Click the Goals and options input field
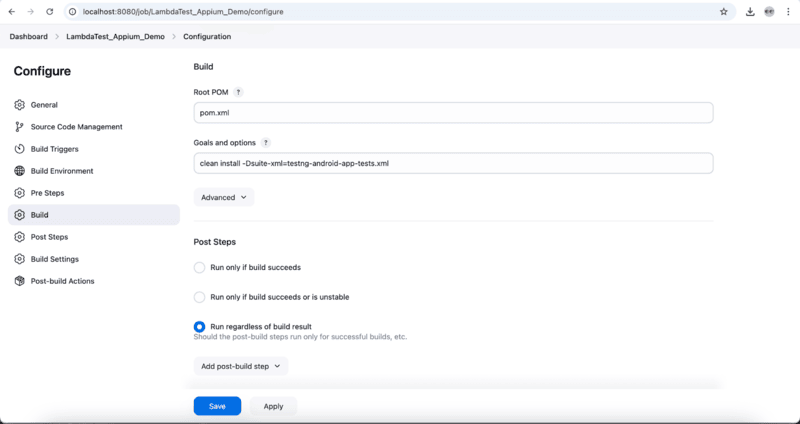800x424 pixels. click(x=453, y=163)
